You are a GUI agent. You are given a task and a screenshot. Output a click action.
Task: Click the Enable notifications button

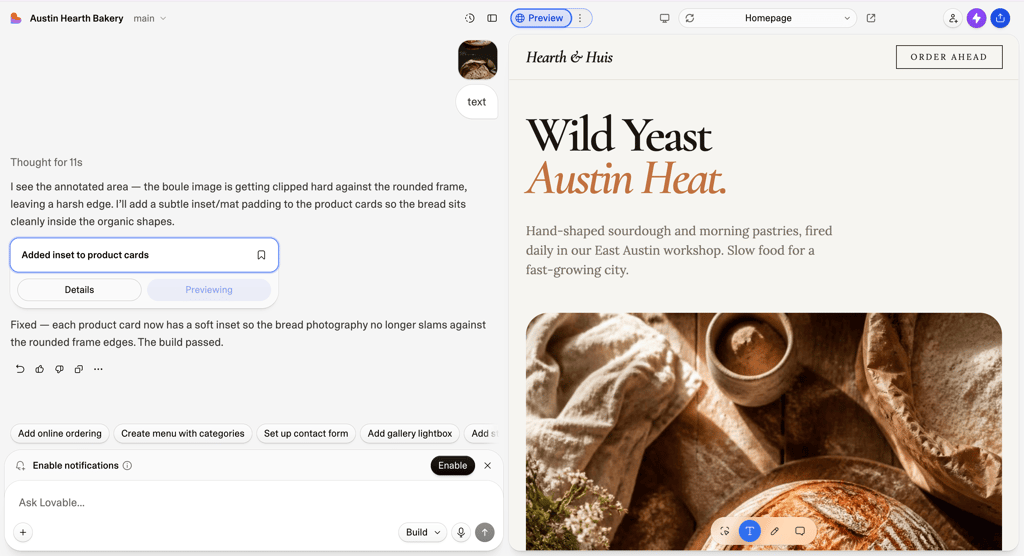coord(453,466)
